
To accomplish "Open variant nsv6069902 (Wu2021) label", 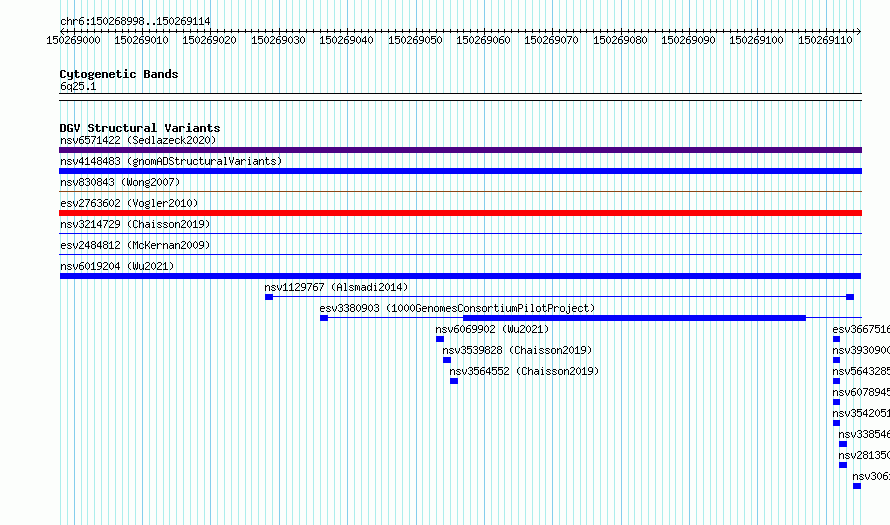I will pyautogui.click(x=492, y=329).
